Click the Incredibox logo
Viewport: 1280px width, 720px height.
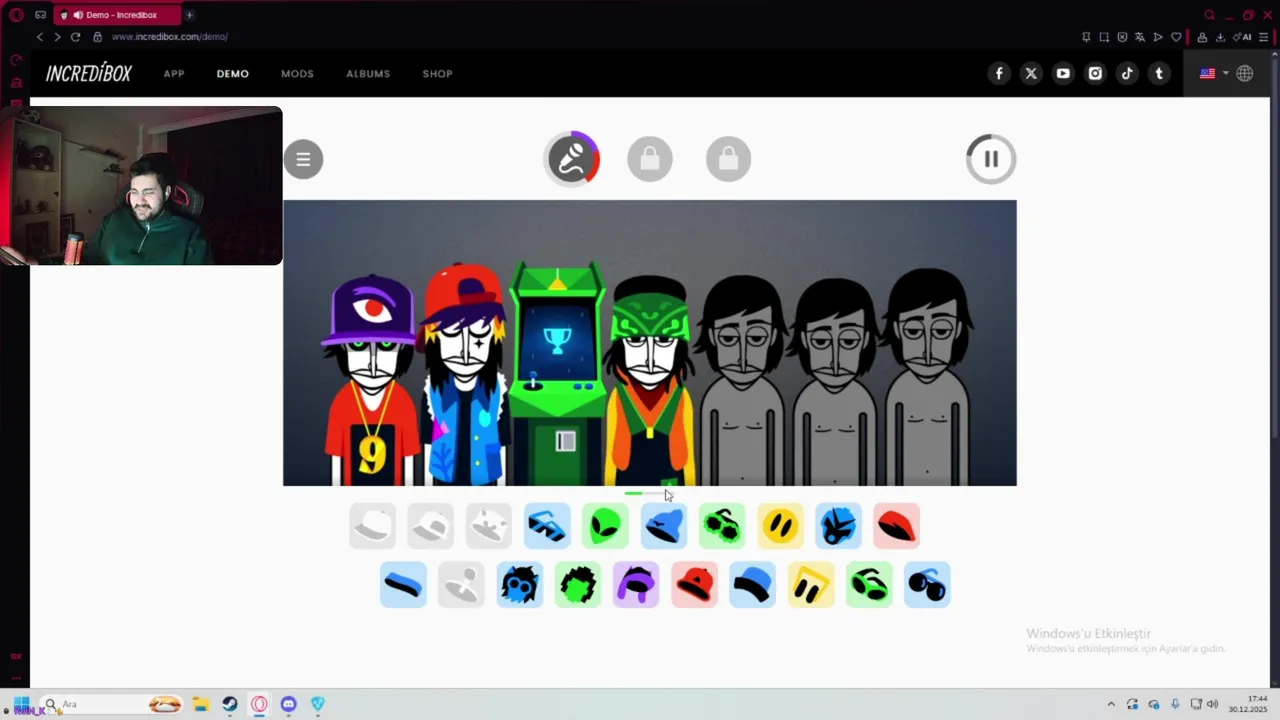89,73
